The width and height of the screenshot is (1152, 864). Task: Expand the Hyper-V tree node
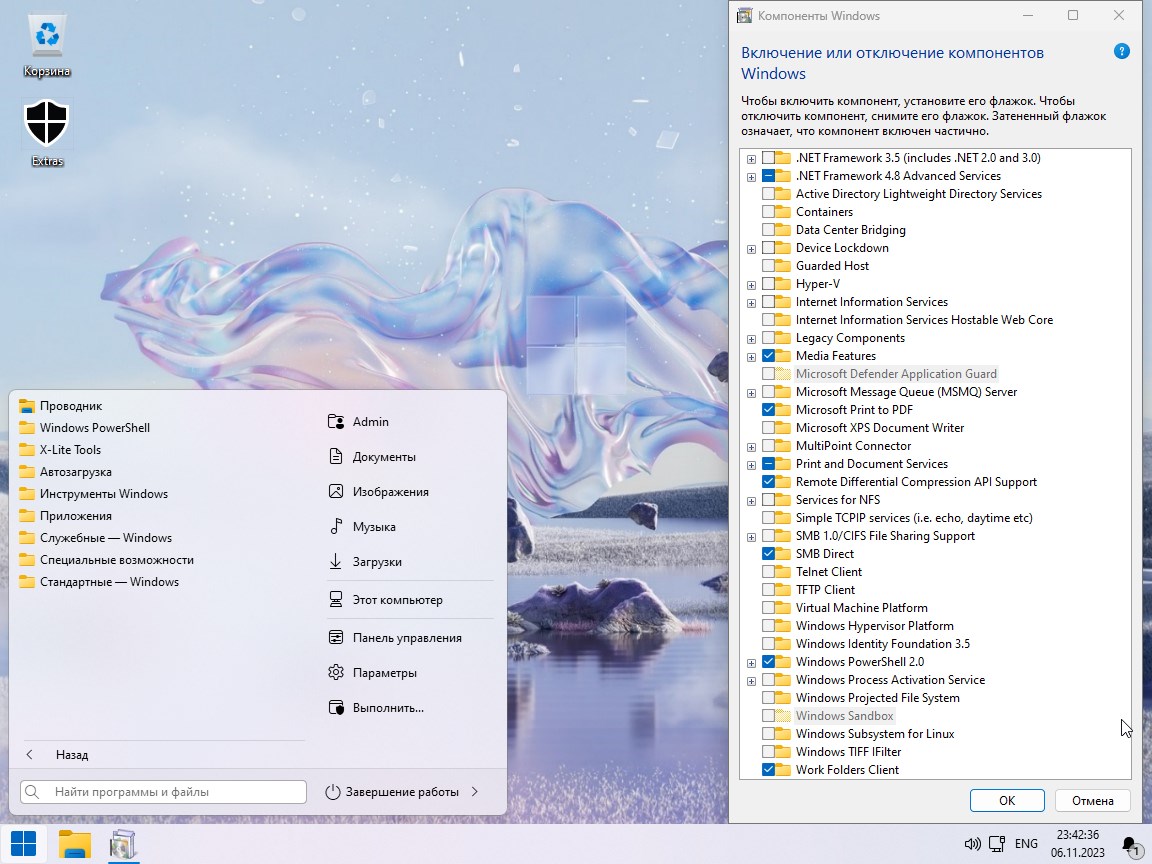tap(751, 284)
